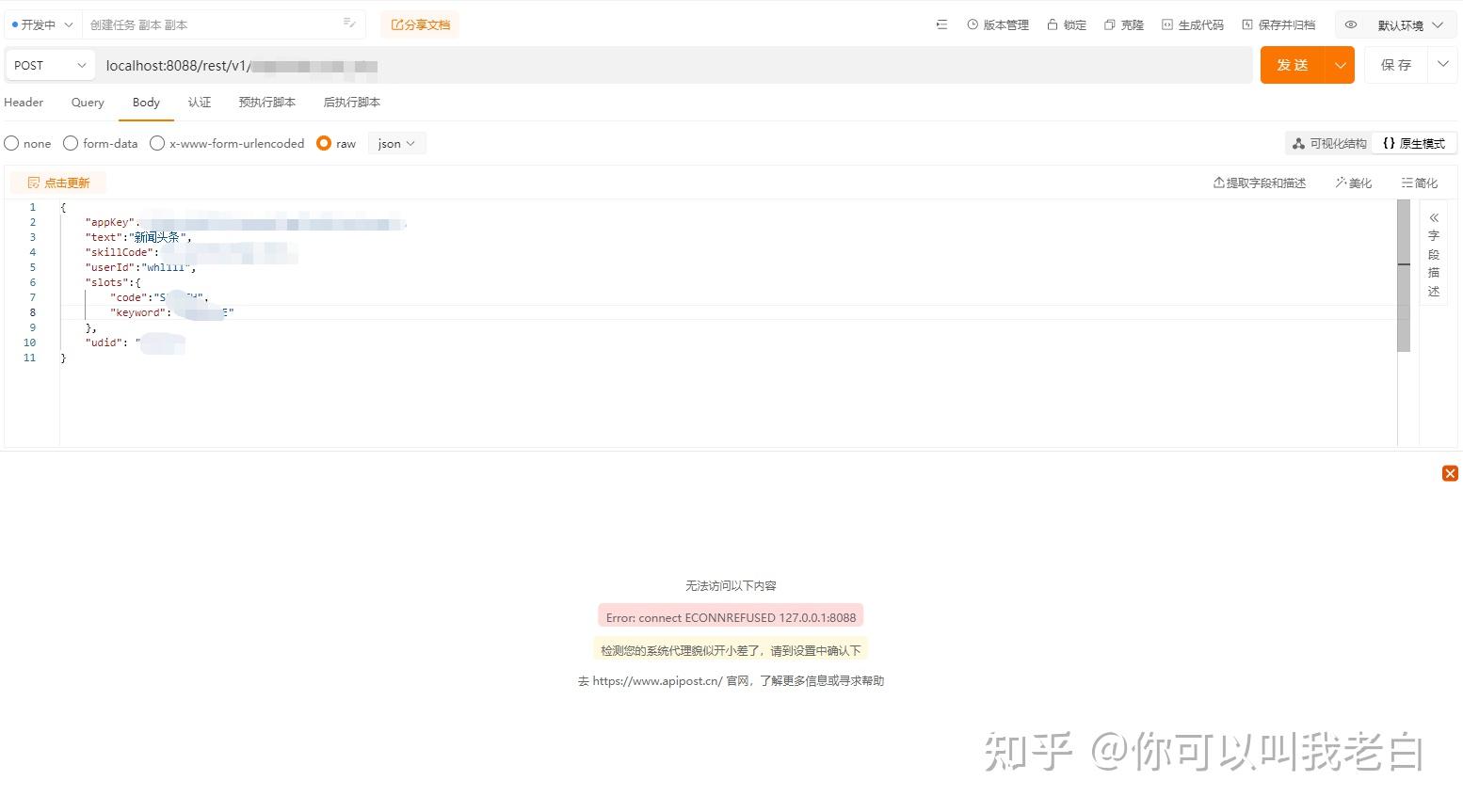Click the 美化 beautify icon
The height and width of the screenshot is (812, 1463).
[1341, 183]
